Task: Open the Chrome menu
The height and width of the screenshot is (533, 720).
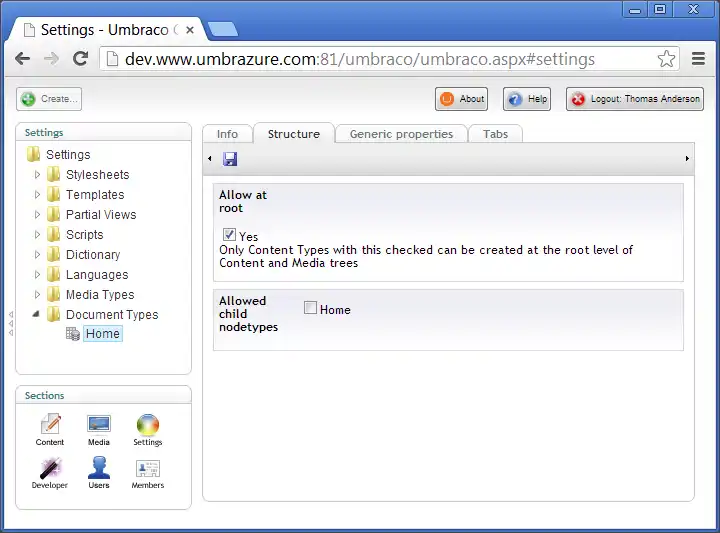Action: click(698, 59)
